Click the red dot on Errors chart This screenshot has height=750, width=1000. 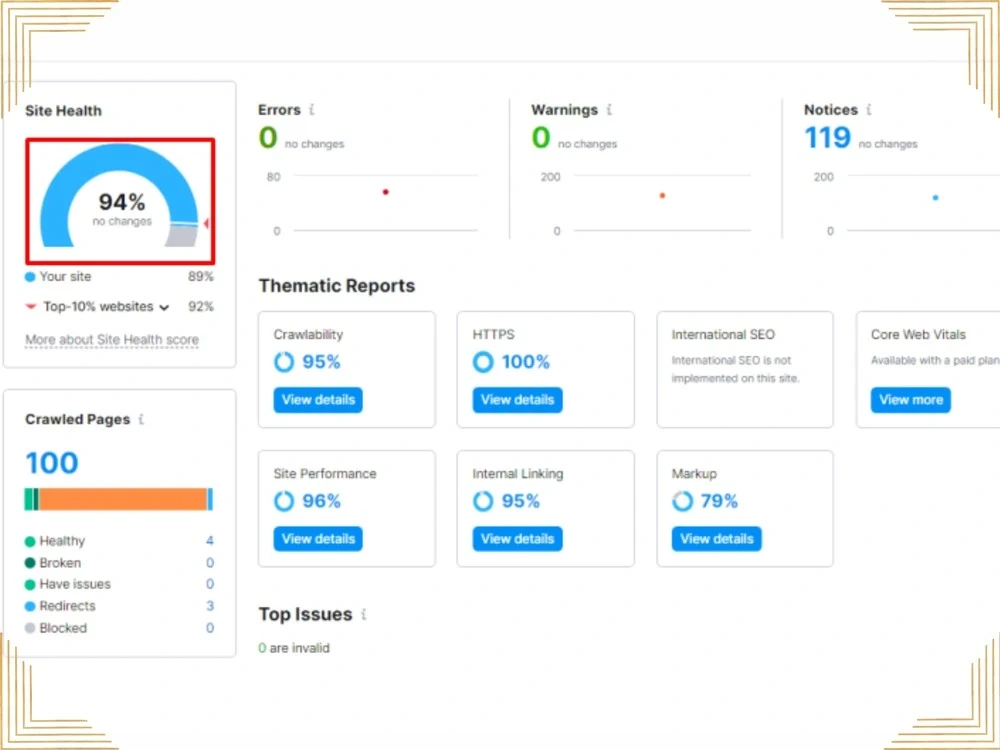click(385, 191)
